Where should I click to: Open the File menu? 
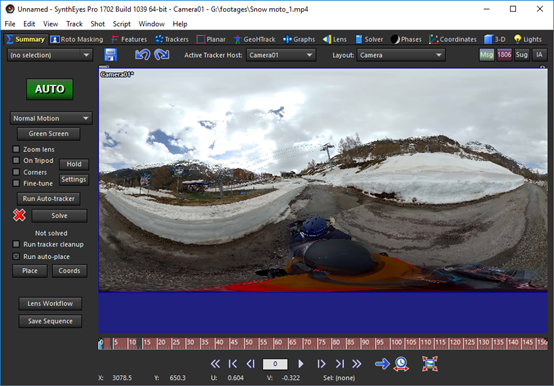10,24
